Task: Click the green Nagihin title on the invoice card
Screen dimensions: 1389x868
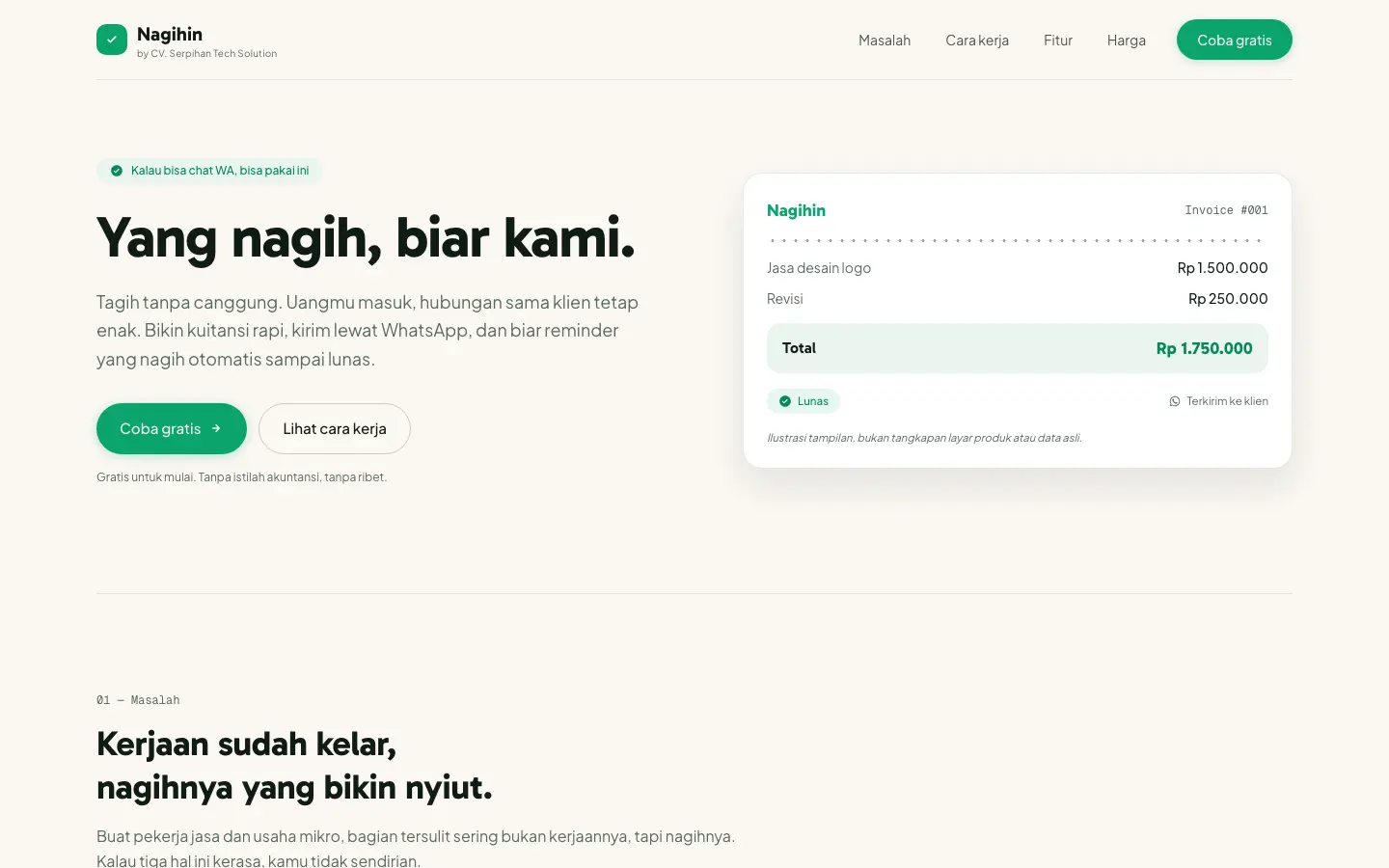Action: (x=796, y=210)
